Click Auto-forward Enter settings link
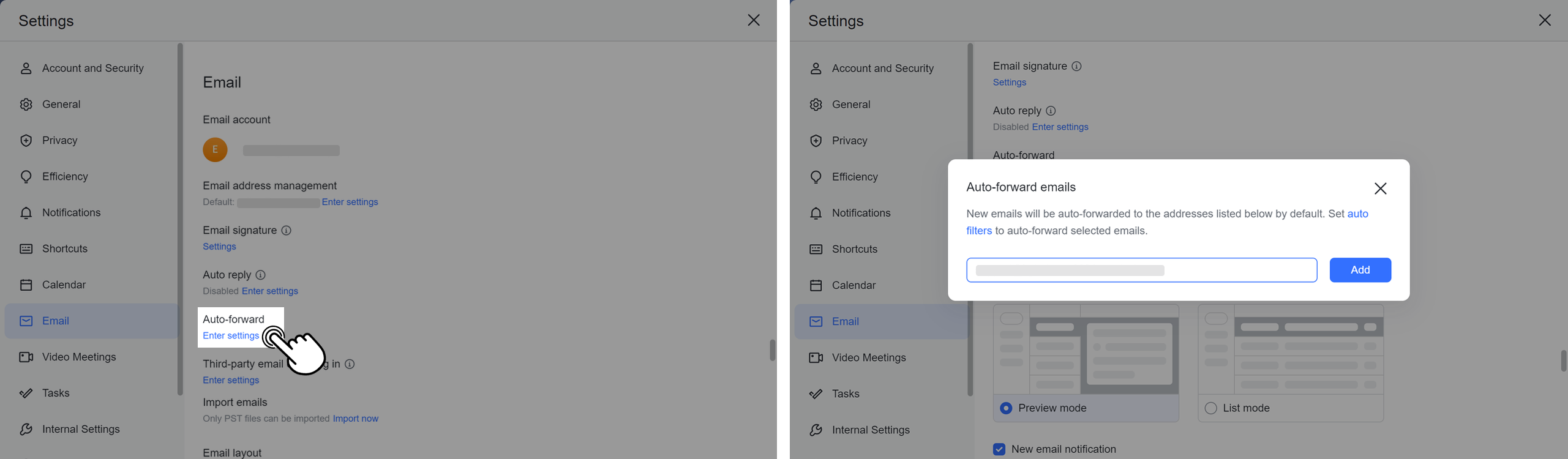The height and width of the screenshot is (459, 1568). click(231, 336)
